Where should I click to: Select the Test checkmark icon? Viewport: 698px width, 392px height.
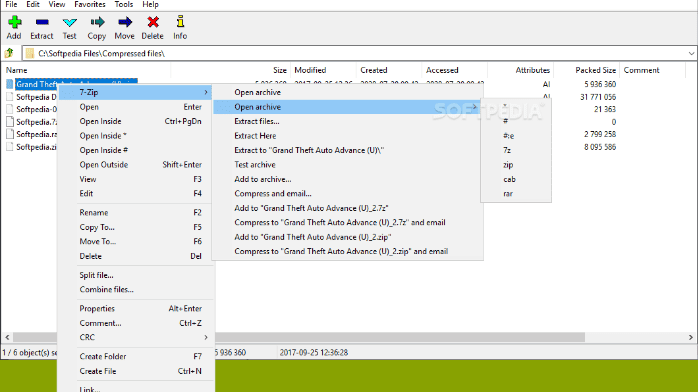(69, 22)
